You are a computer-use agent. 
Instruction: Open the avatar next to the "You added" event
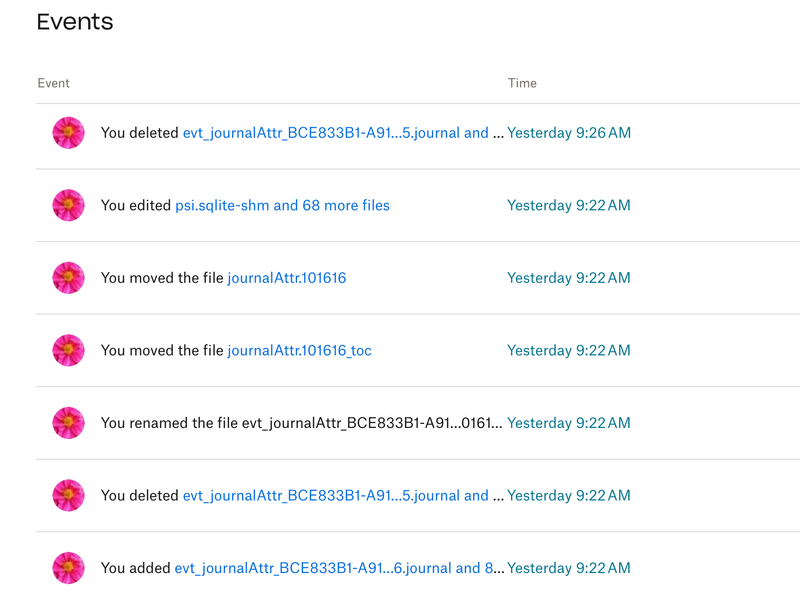68,568
